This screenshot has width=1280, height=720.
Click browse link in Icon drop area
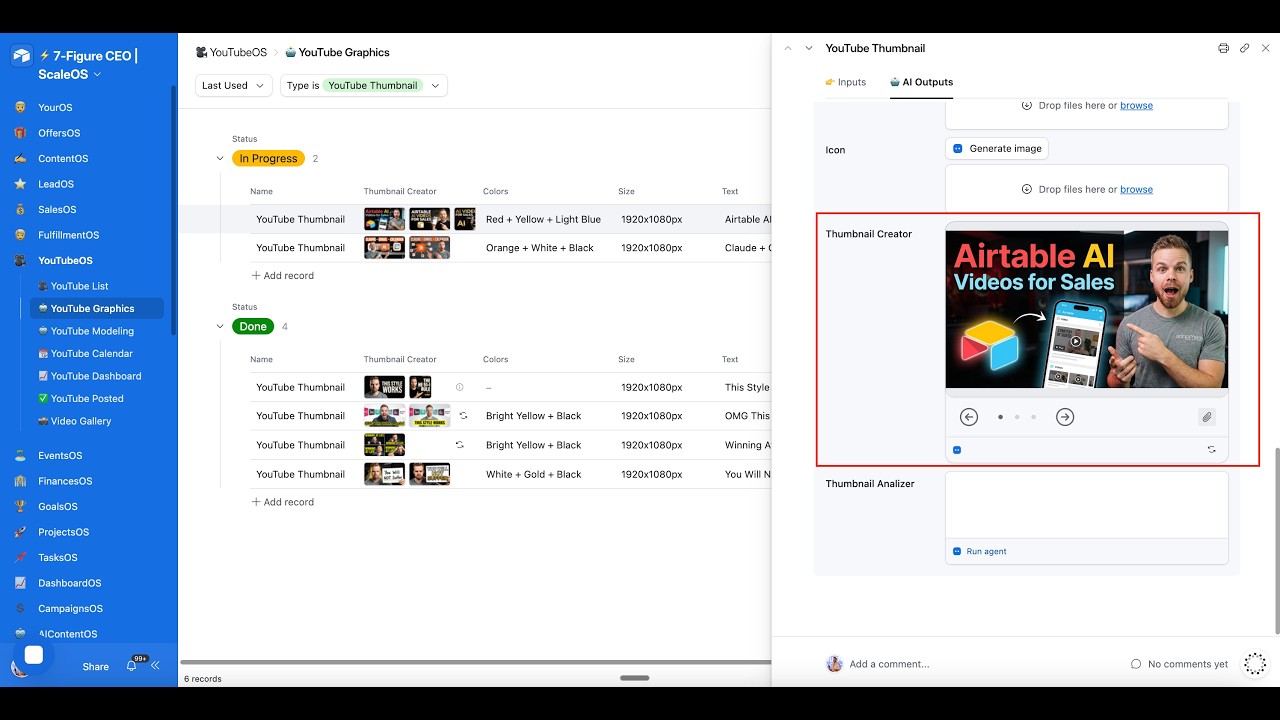[x=1136, y=189]
